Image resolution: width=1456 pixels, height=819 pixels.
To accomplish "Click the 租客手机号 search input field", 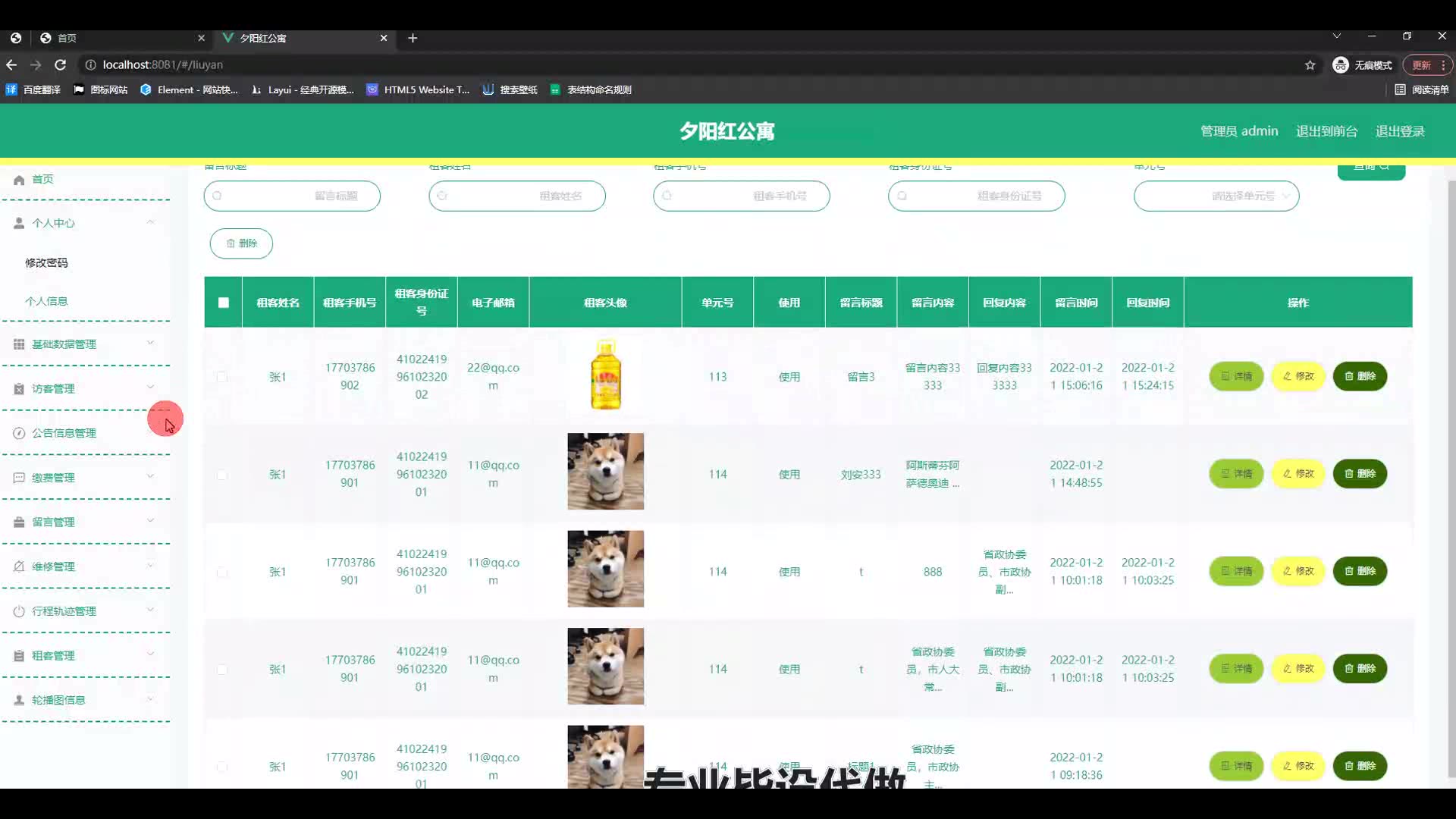I will [x=741, y=196].
